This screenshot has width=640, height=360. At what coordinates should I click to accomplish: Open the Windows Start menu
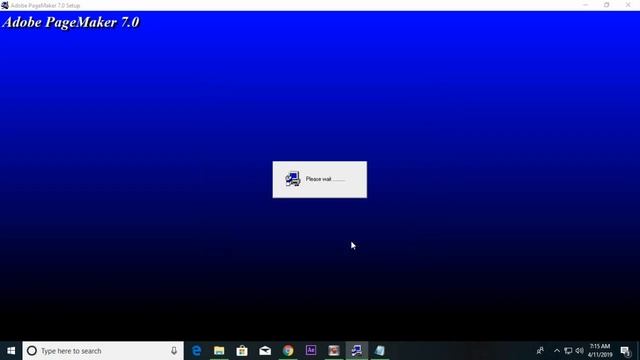click(x=11, y=351)
